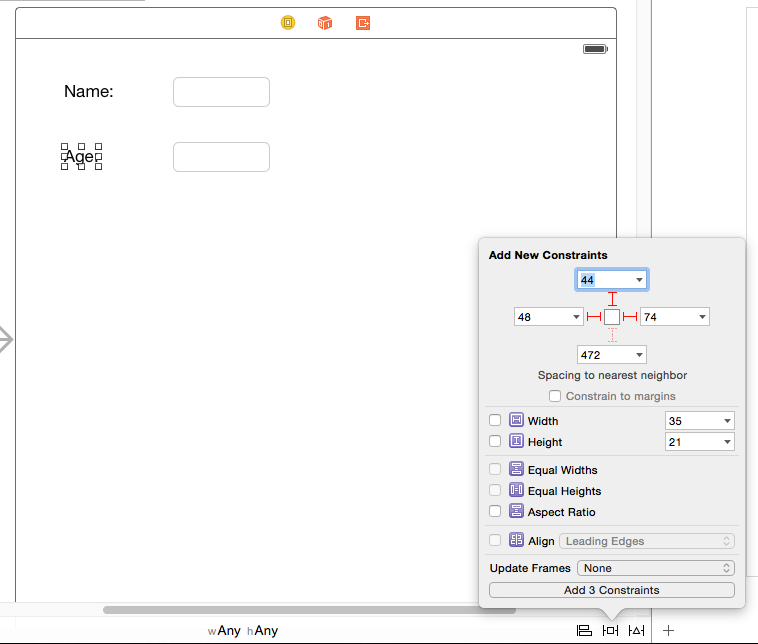Toggle the dashed bottom constraint strut

[612, 335]
